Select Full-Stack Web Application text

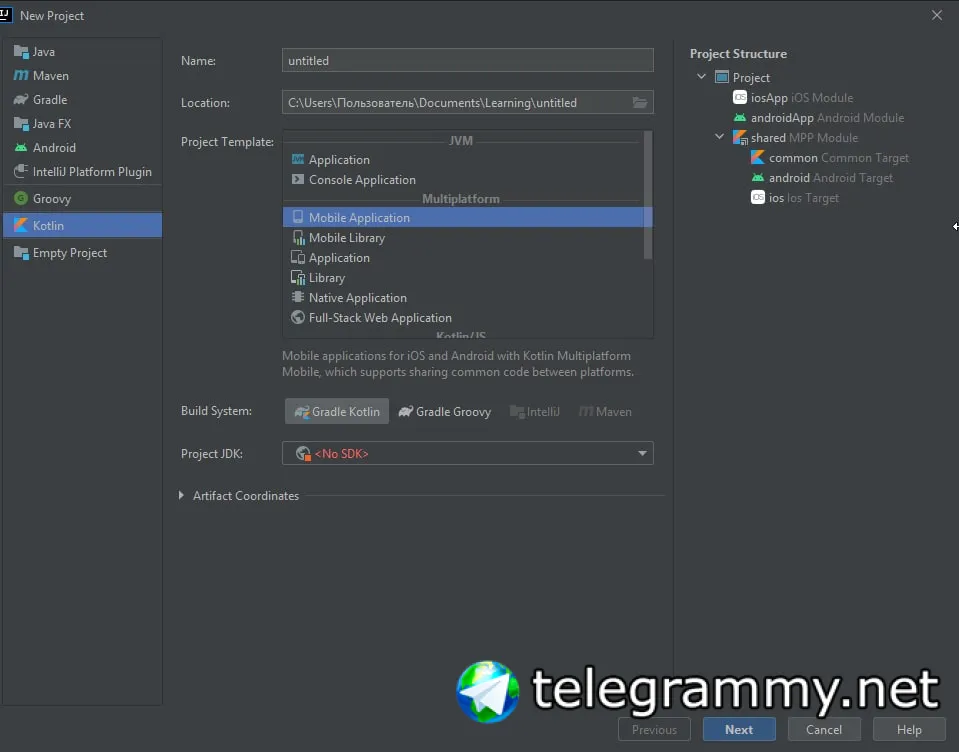380,318
